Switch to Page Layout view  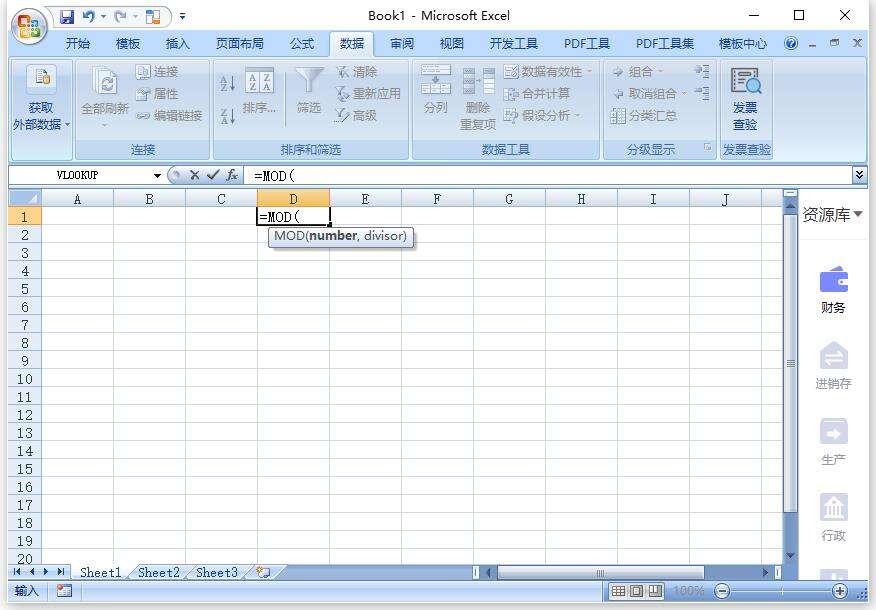pos(636,590)
